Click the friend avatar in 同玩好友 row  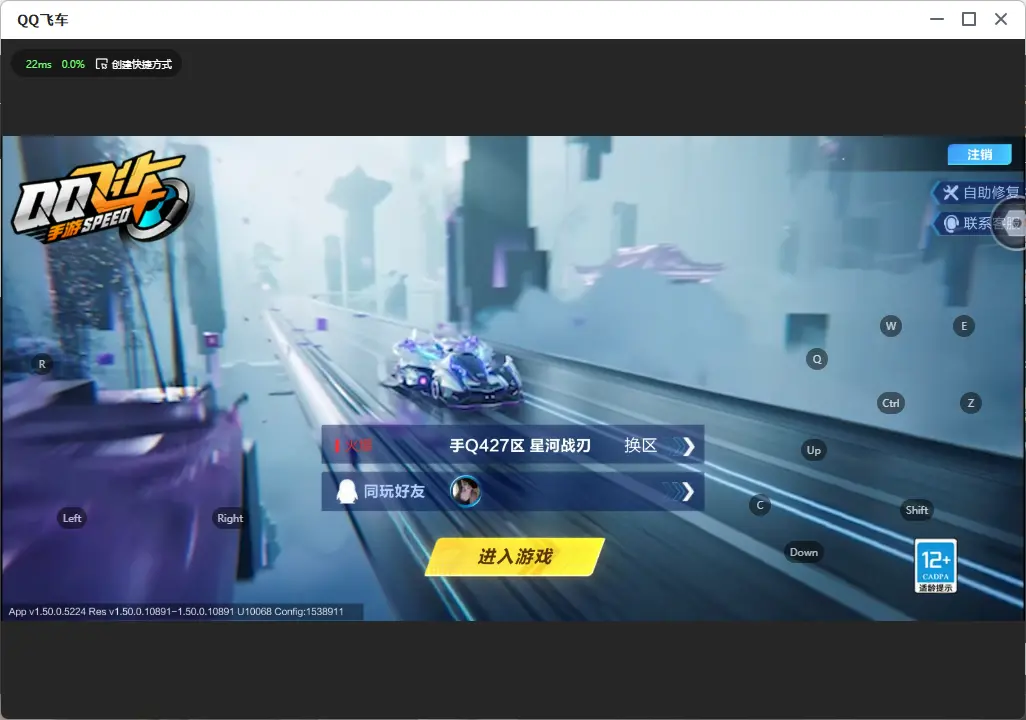pyautogui.click(x=466, y=491)
